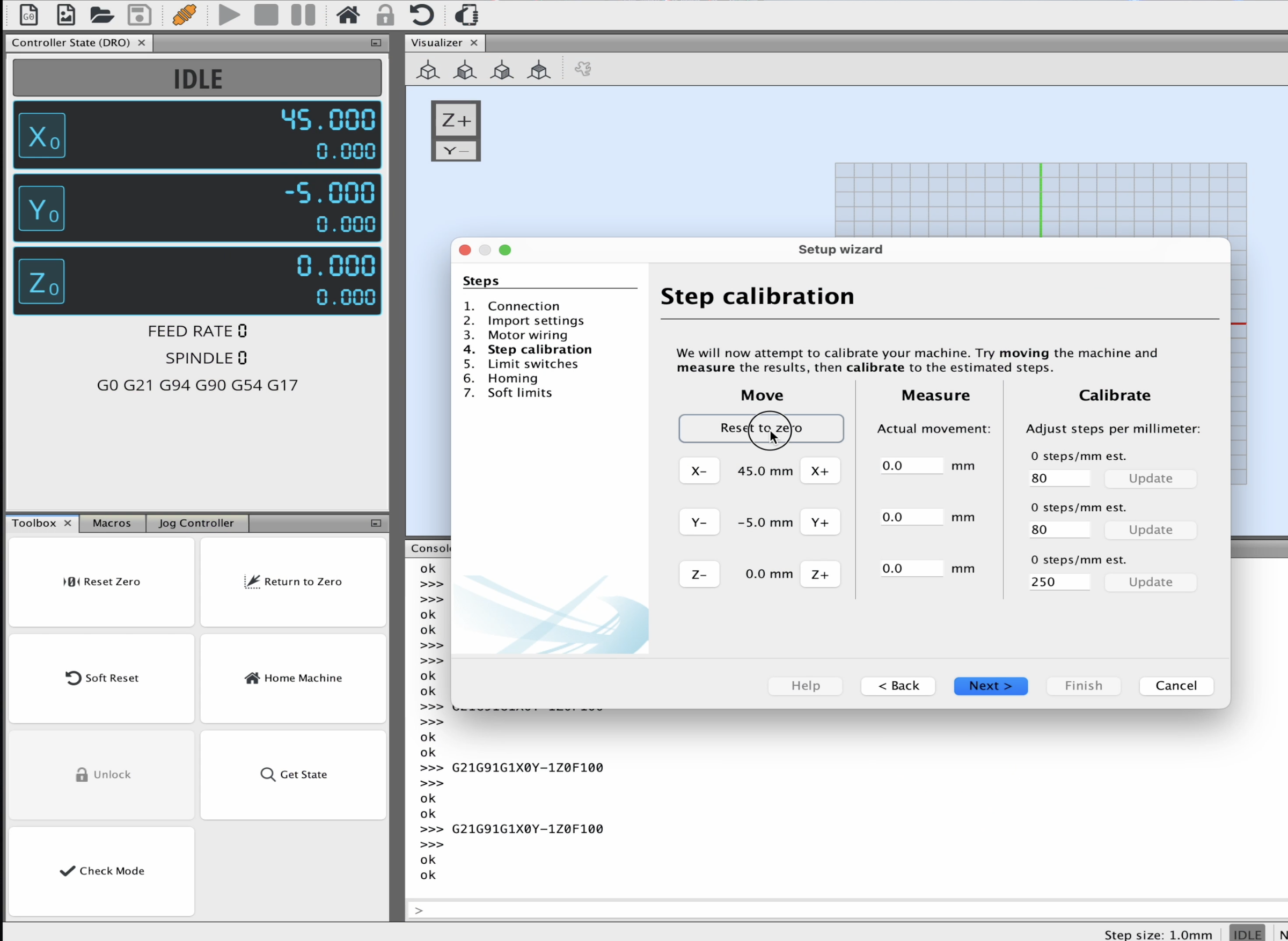Click Reset to zero in Step calibration

761,428
